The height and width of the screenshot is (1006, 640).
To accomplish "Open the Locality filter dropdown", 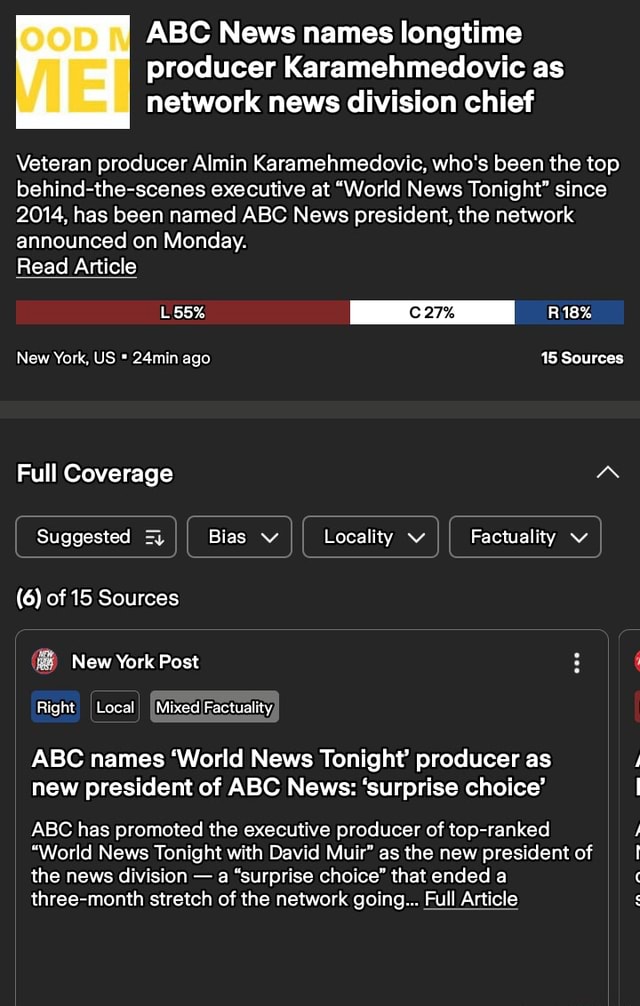I will coord(370,537).
